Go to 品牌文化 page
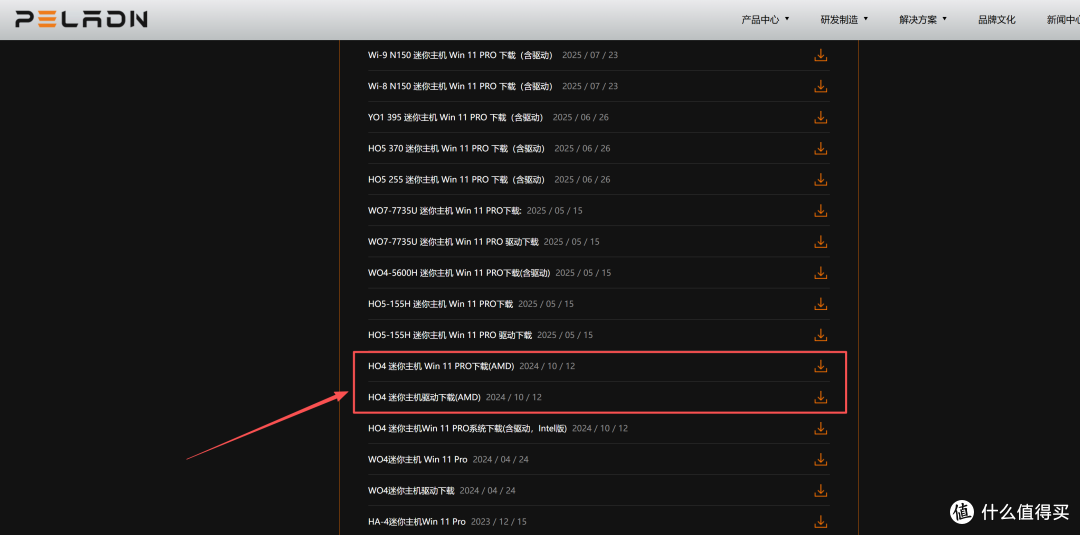This screenshot has width=1080, height=535. [x=997, y=19]
